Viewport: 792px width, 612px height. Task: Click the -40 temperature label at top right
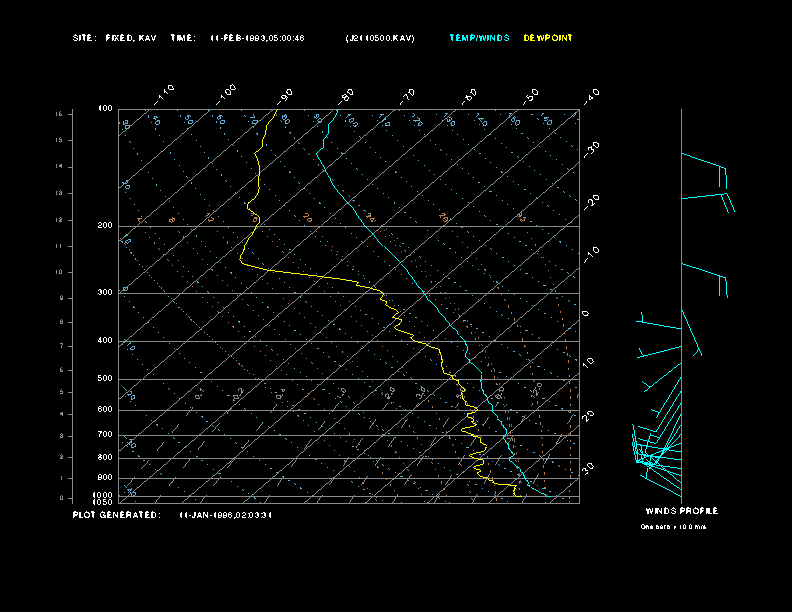click(591, 96)
